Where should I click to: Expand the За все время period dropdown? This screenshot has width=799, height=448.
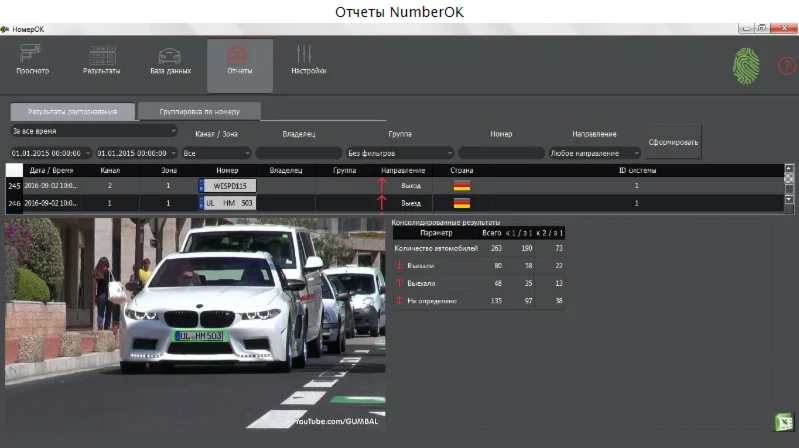click(x=93, y=131)
